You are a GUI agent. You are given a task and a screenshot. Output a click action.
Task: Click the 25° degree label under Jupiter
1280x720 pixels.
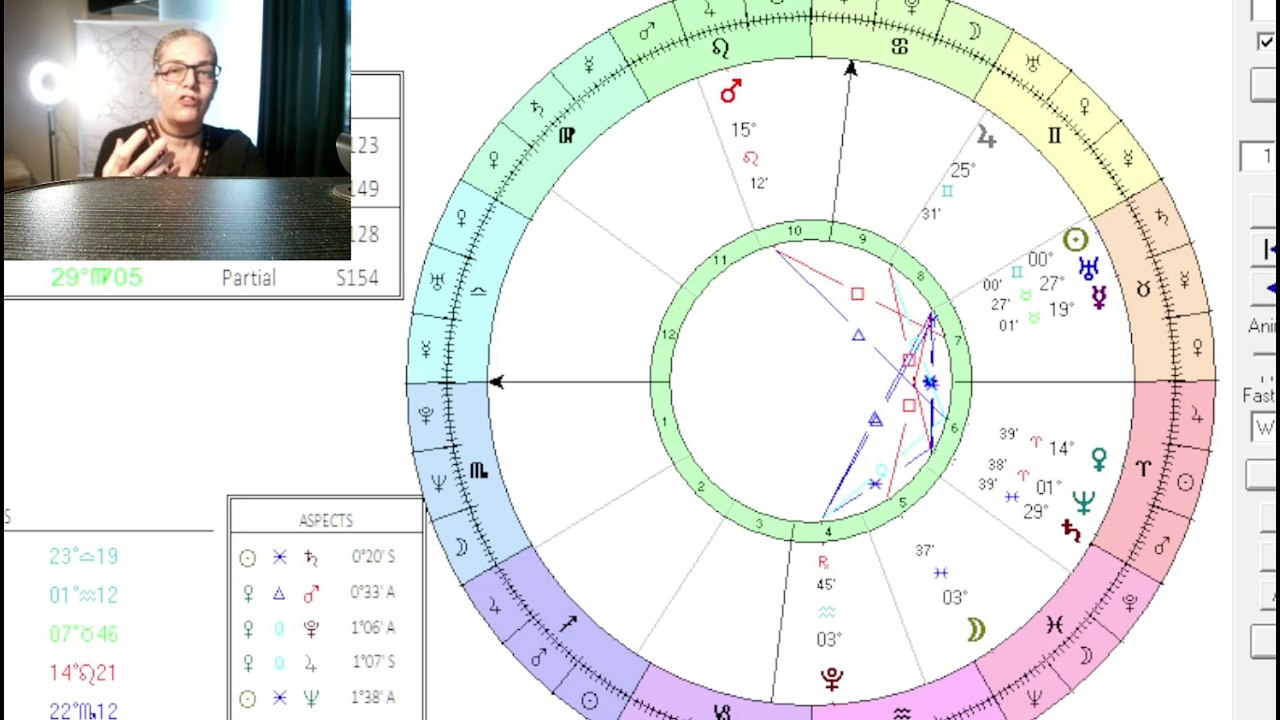click(x=962, y=171)
